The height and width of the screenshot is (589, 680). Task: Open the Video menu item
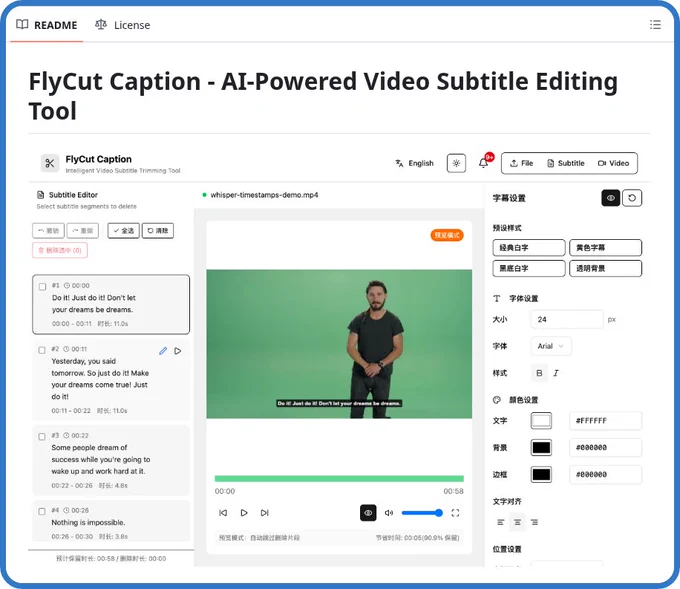(x=613, y=163)
